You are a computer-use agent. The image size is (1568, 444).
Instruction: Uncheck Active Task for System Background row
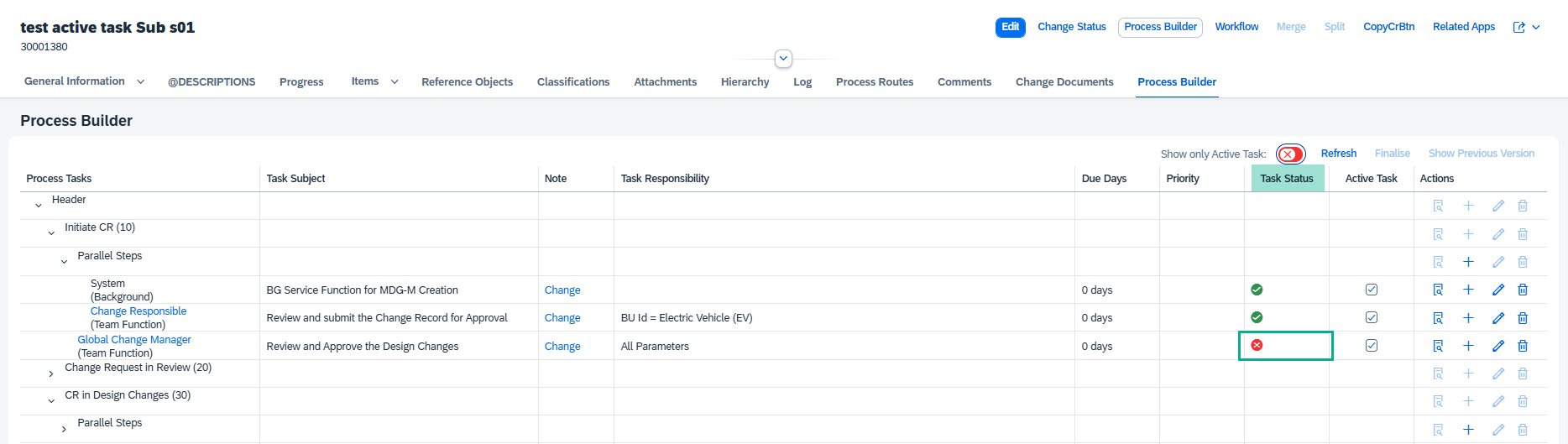pyautogui.click(x=1372, y=290)
